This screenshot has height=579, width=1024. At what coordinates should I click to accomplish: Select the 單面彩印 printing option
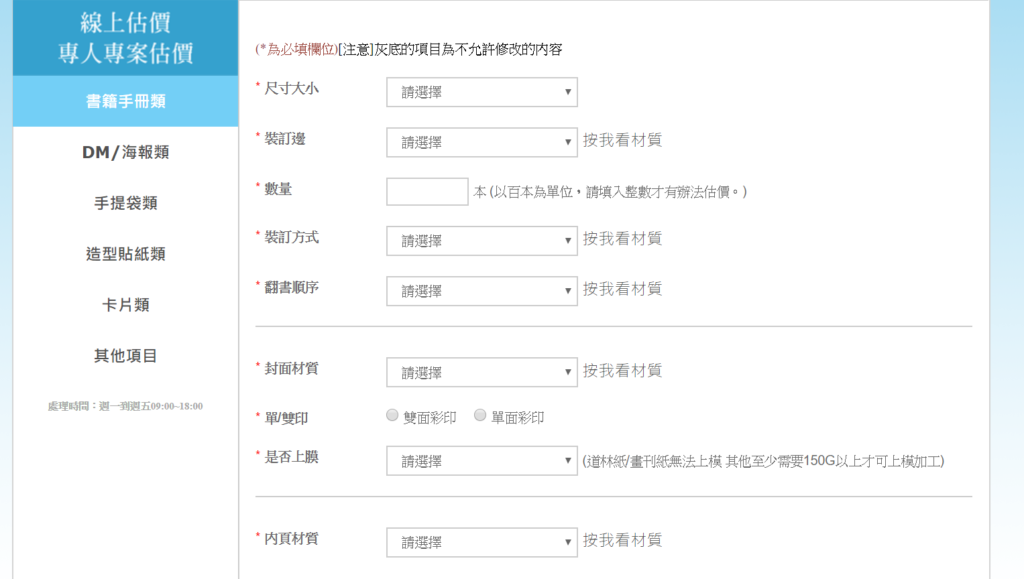[x=478, y=414]
